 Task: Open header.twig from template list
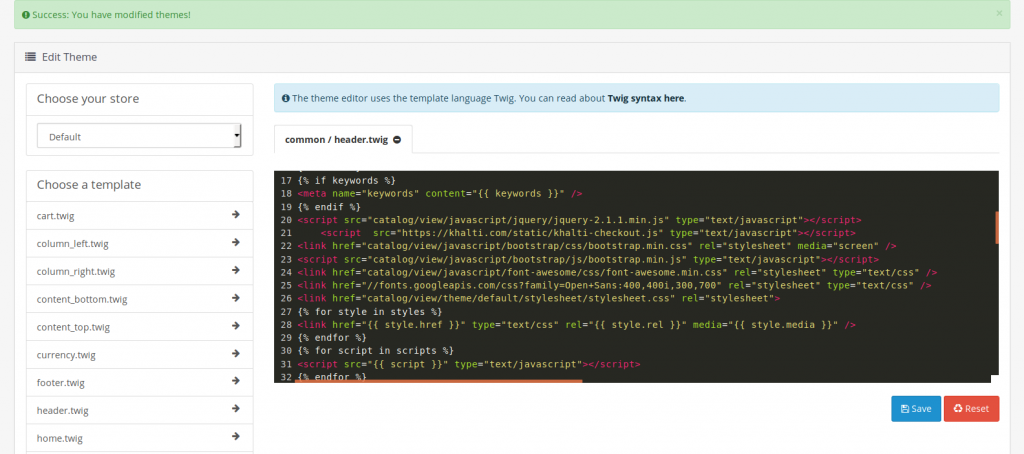63,410
